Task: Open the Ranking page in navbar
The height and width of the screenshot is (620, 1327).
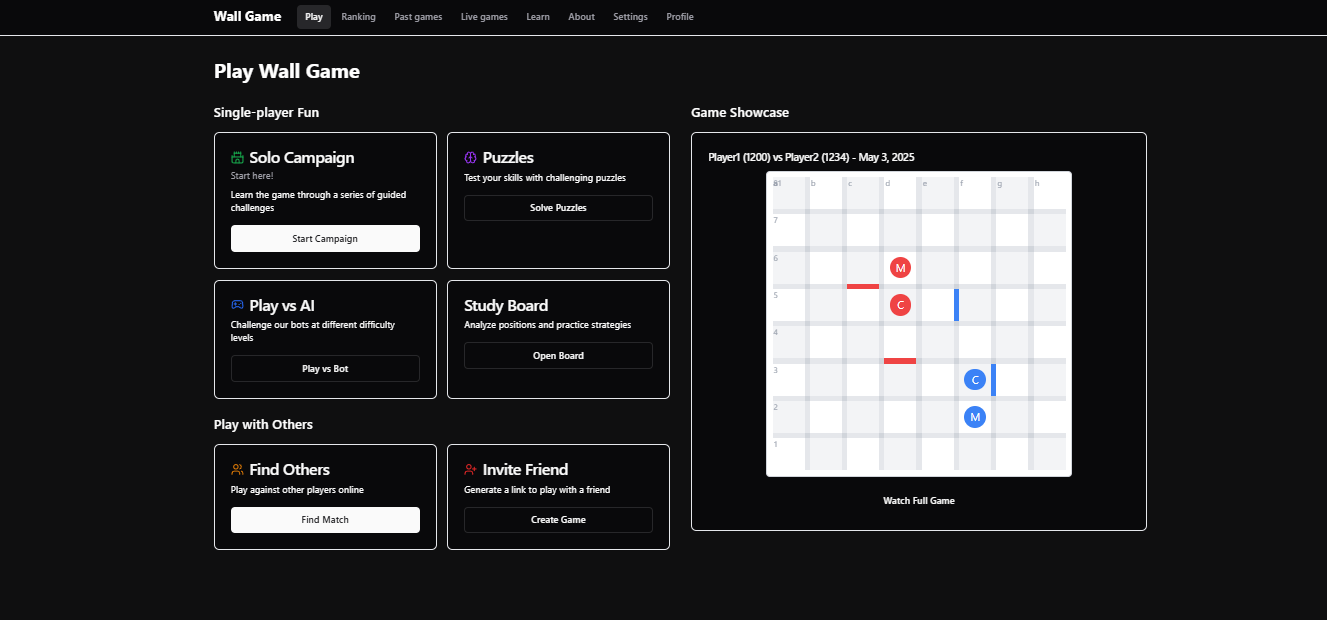Action: coord(358,17)
